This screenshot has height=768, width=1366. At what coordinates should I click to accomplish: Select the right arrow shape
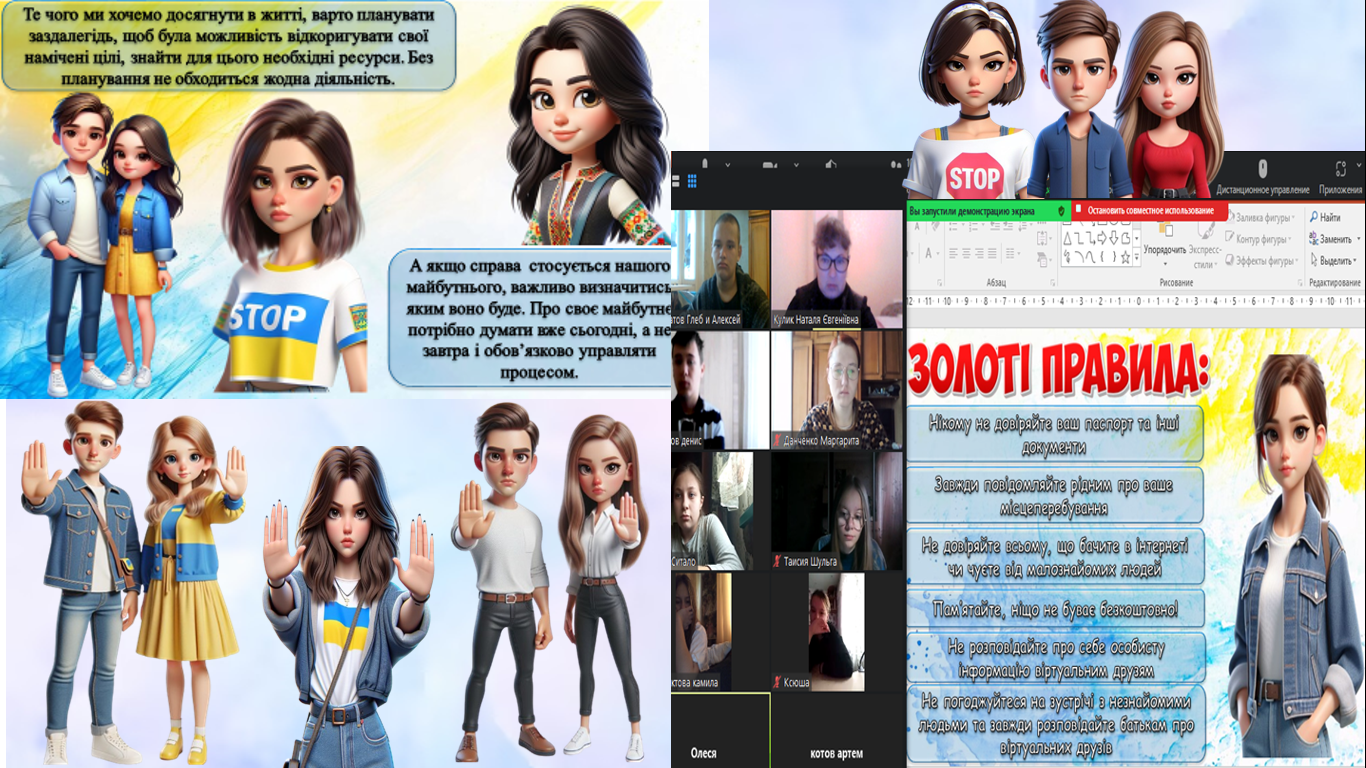[x=1102, y=238]
